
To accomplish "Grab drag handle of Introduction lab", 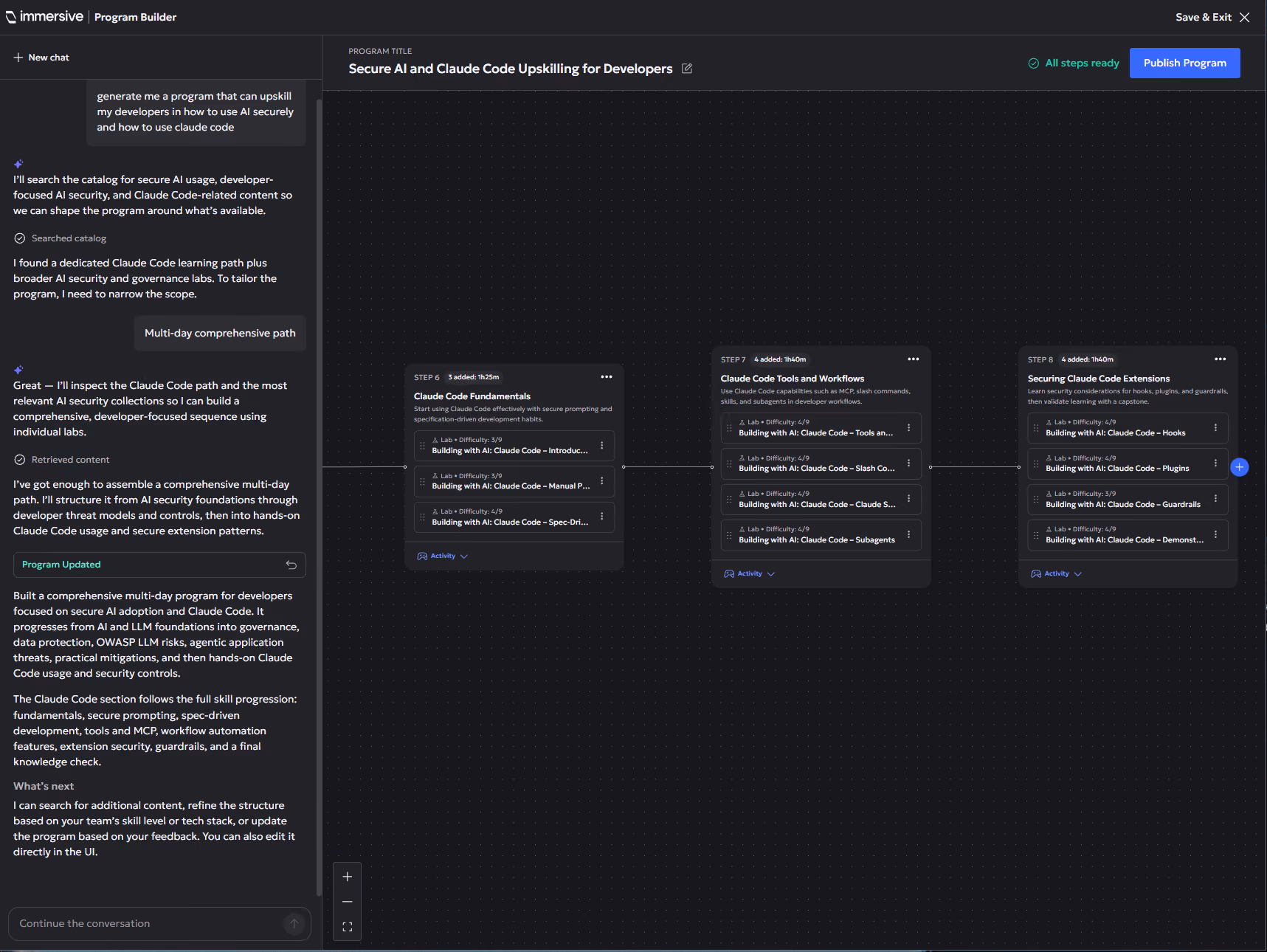I will click(x=422, y=446).
